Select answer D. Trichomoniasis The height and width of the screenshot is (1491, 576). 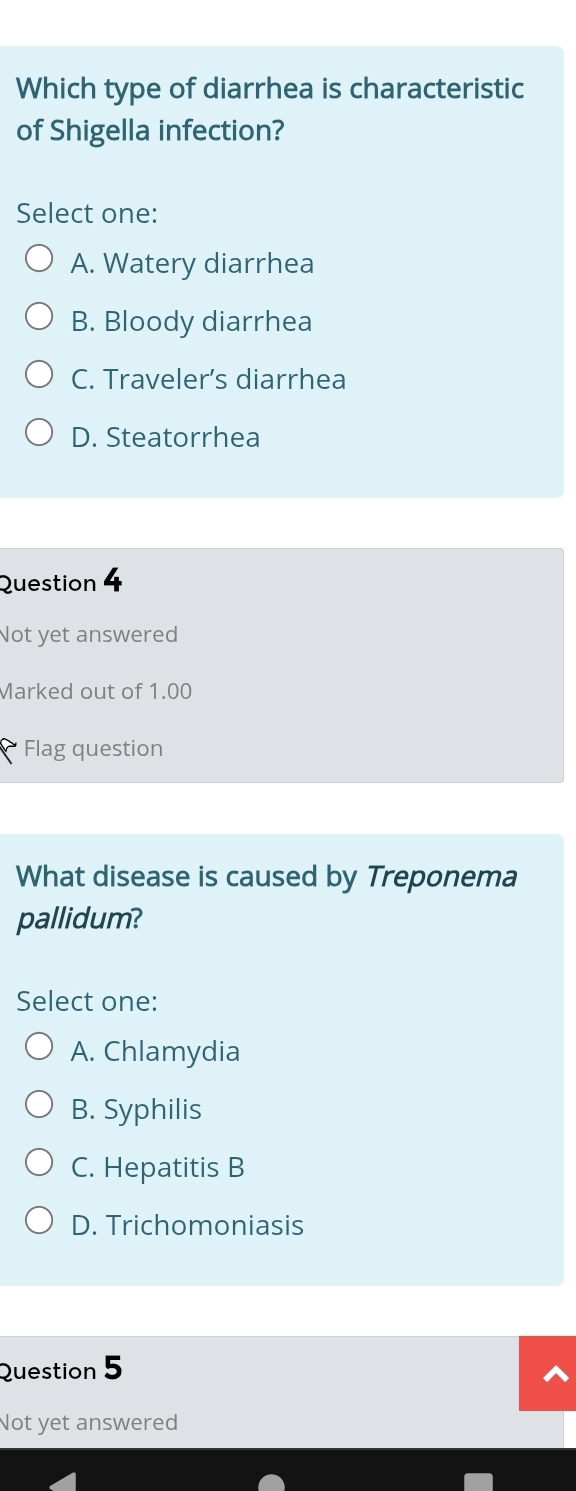click(38, 1220)
